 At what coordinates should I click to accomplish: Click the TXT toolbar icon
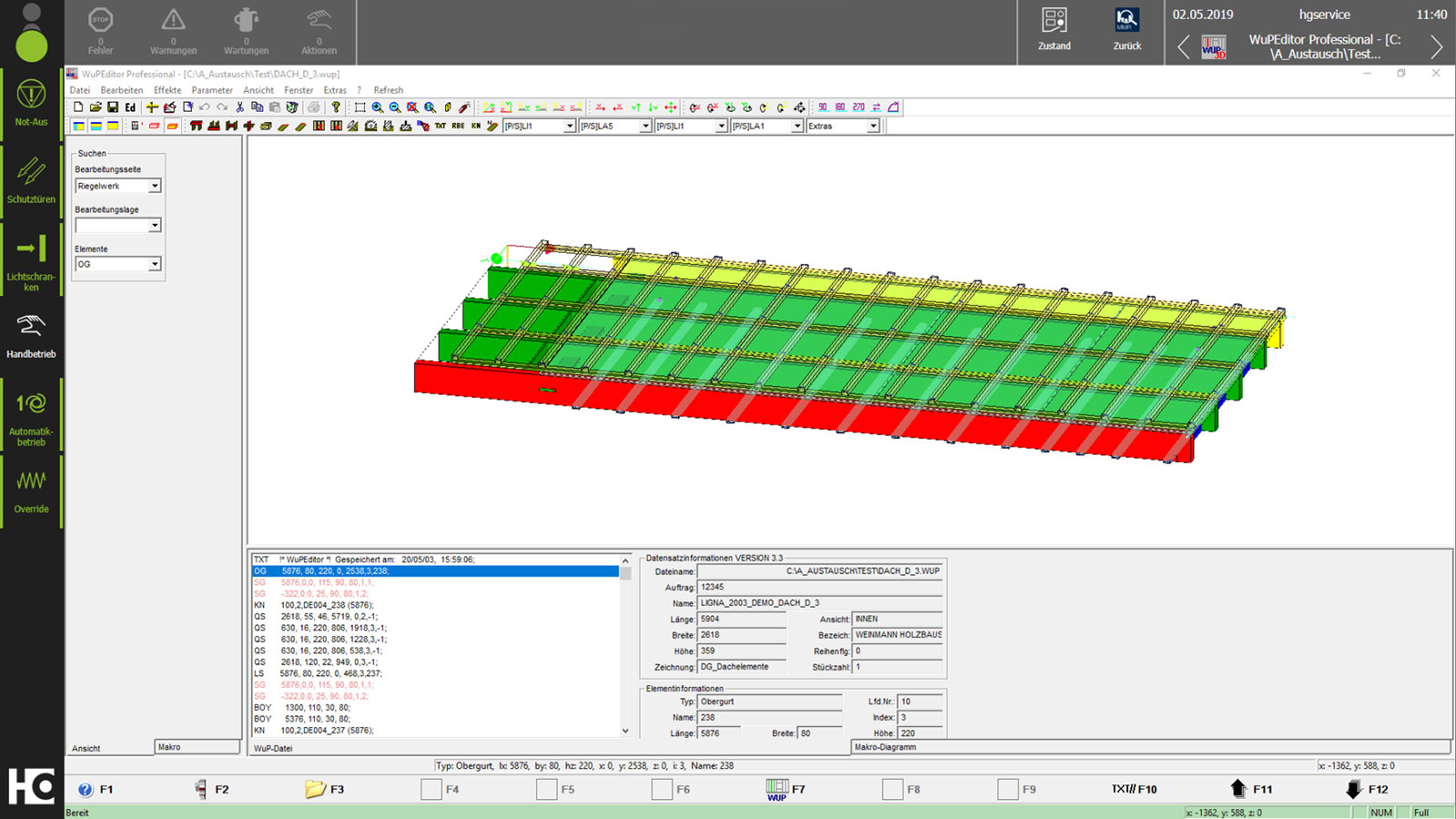pyautogui.click(x=440, y=126)
